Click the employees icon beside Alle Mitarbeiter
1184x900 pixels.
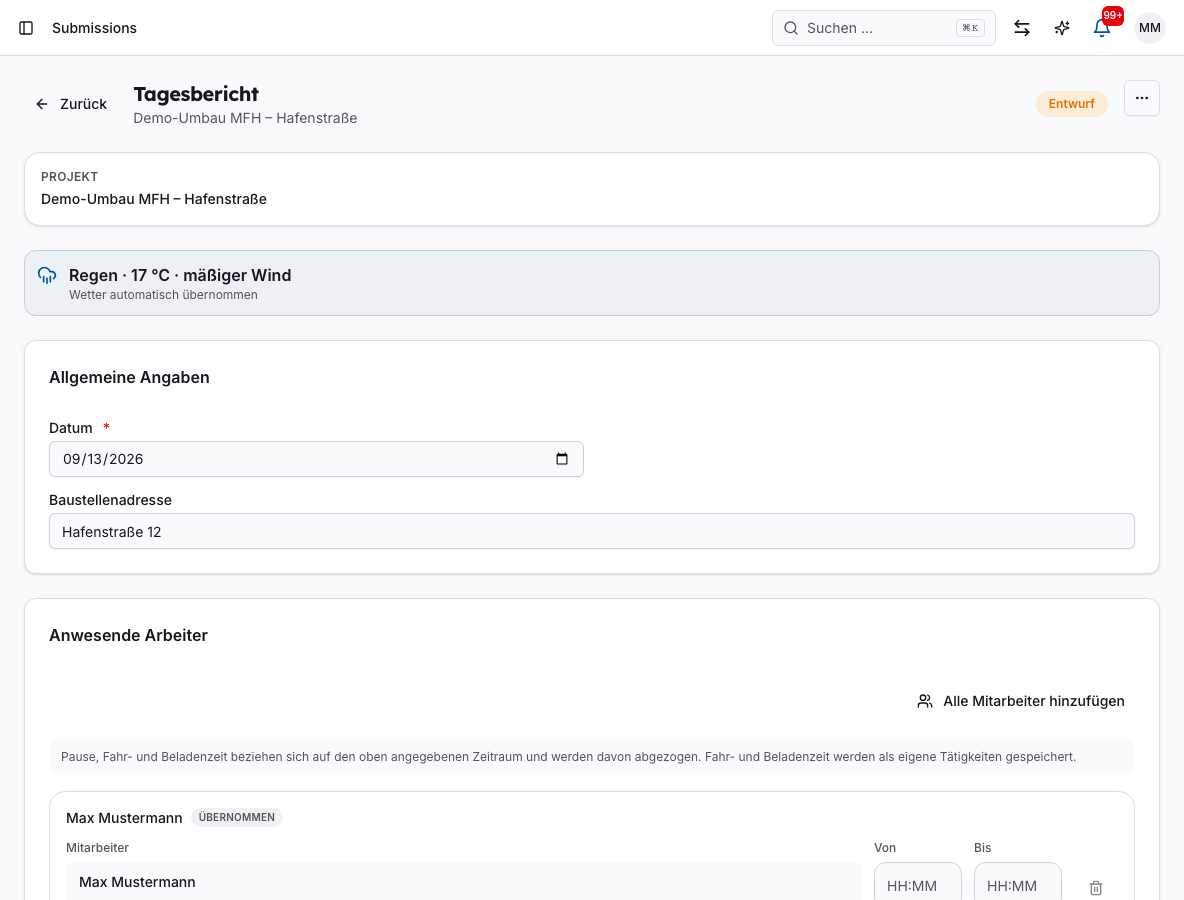pyautogui.click(x=924, y=701)
